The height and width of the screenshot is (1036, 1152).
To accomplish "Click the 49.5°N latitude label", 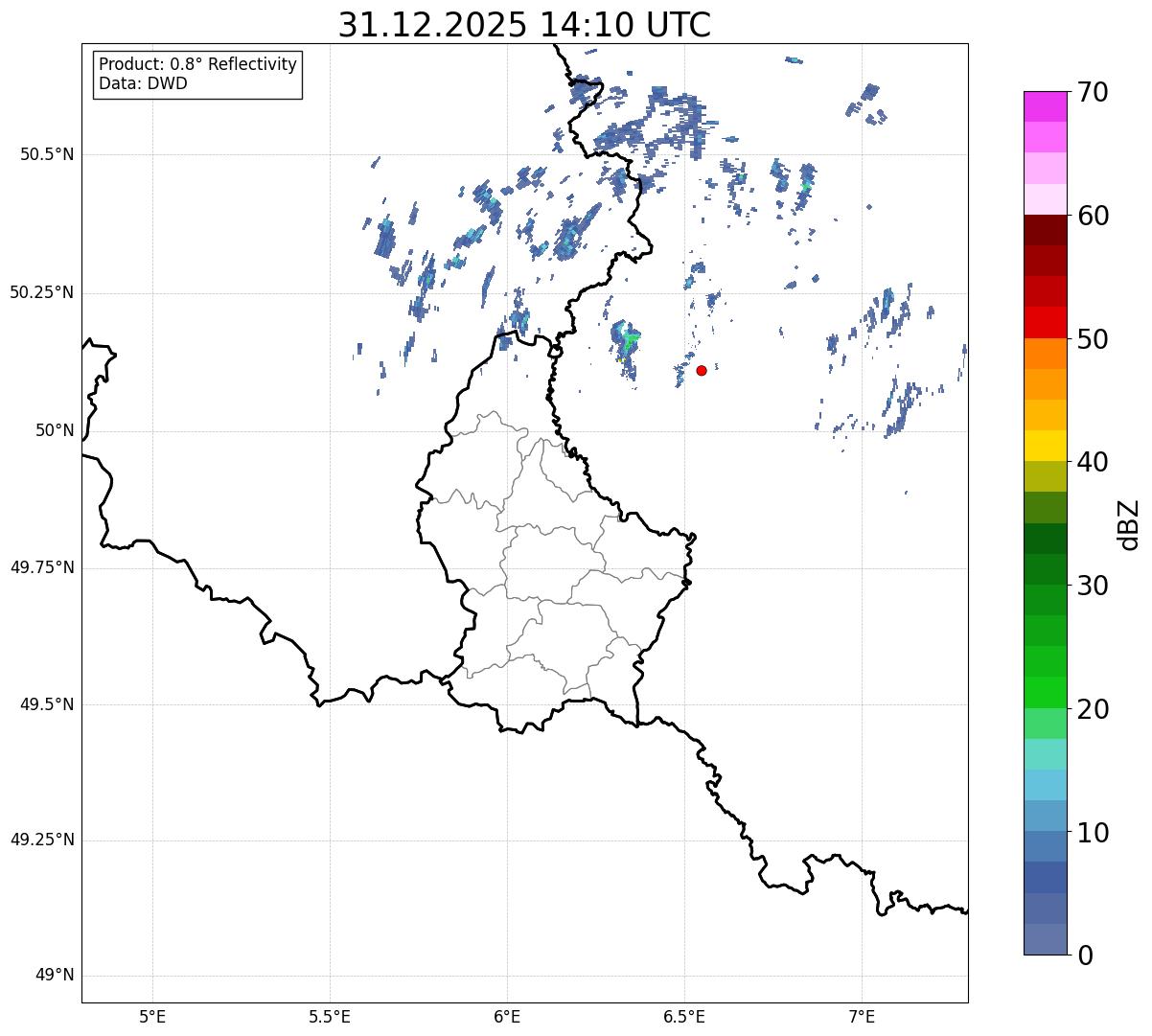I will pos(47,704).
